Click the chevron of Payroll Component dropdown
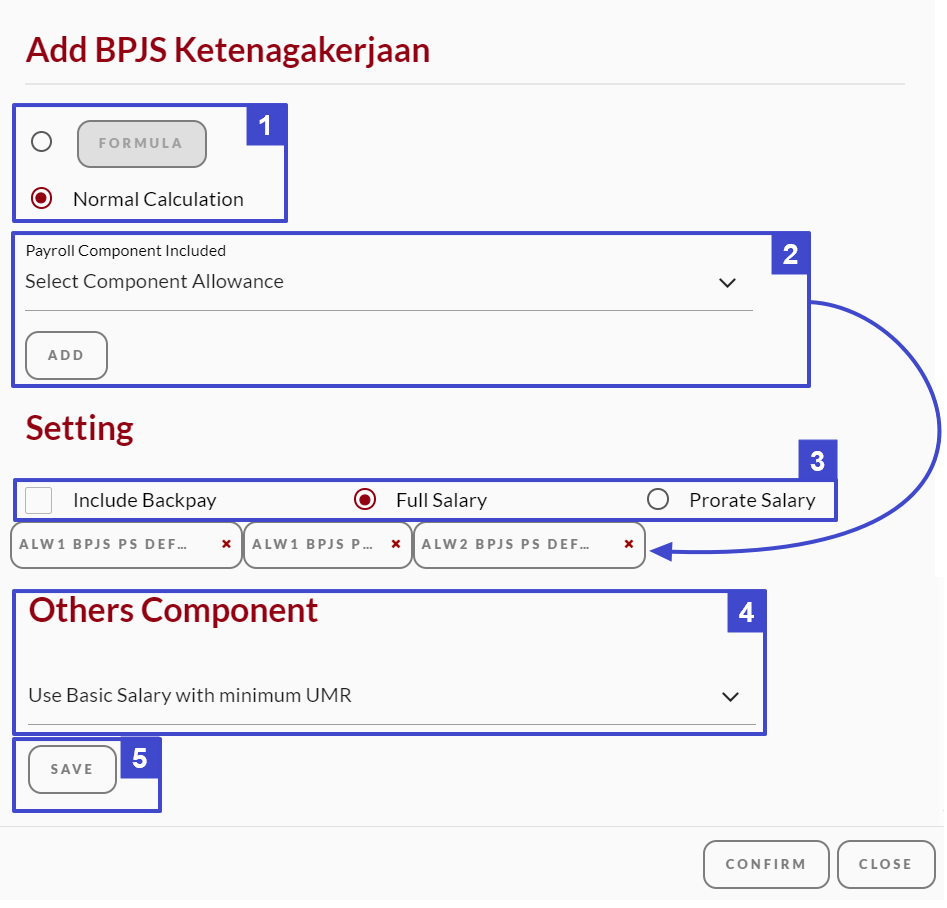 click(x=727, y=283)
